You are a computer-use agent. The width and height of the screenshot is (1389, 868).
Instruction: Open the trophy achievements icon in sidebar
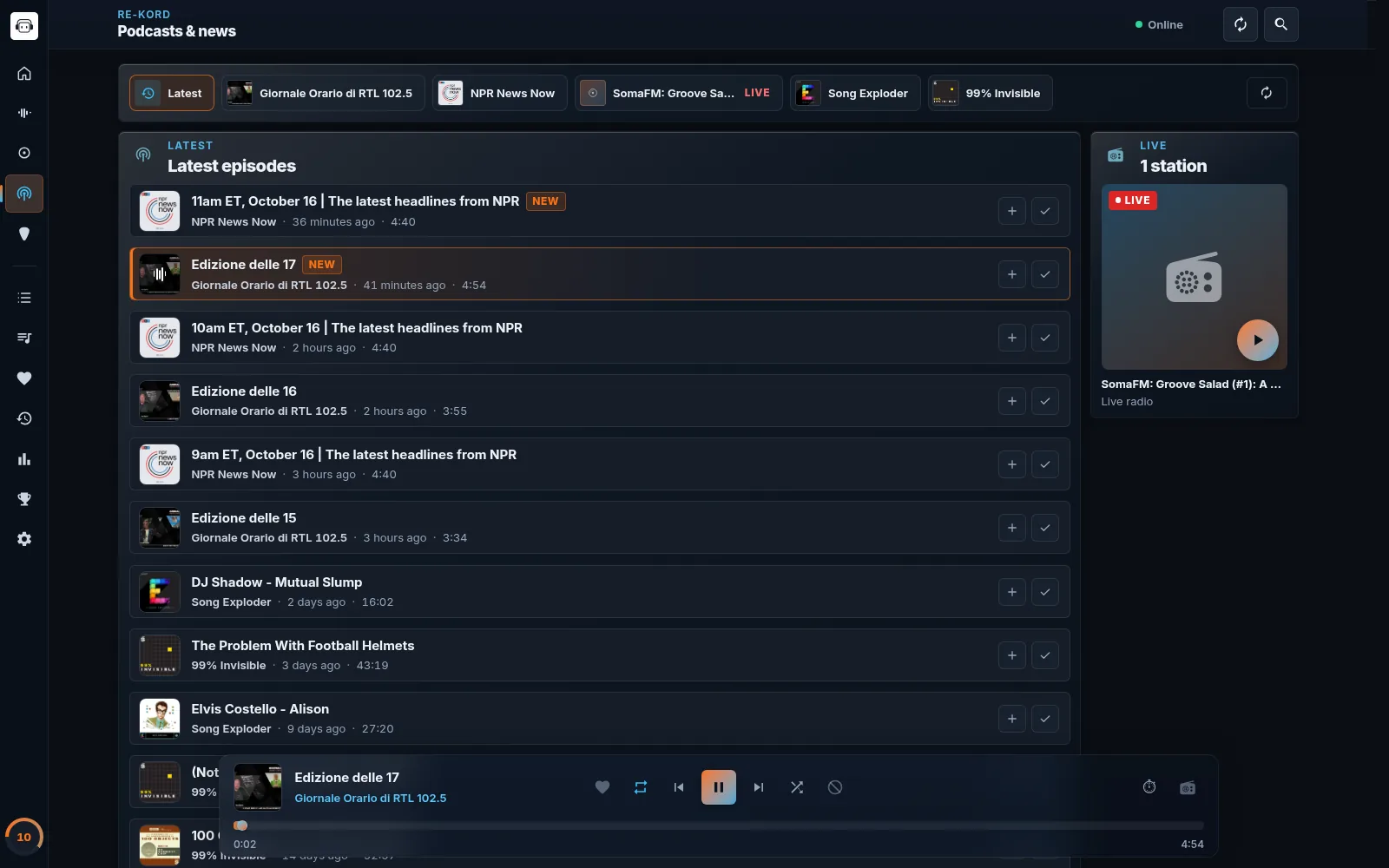(24, 499)
